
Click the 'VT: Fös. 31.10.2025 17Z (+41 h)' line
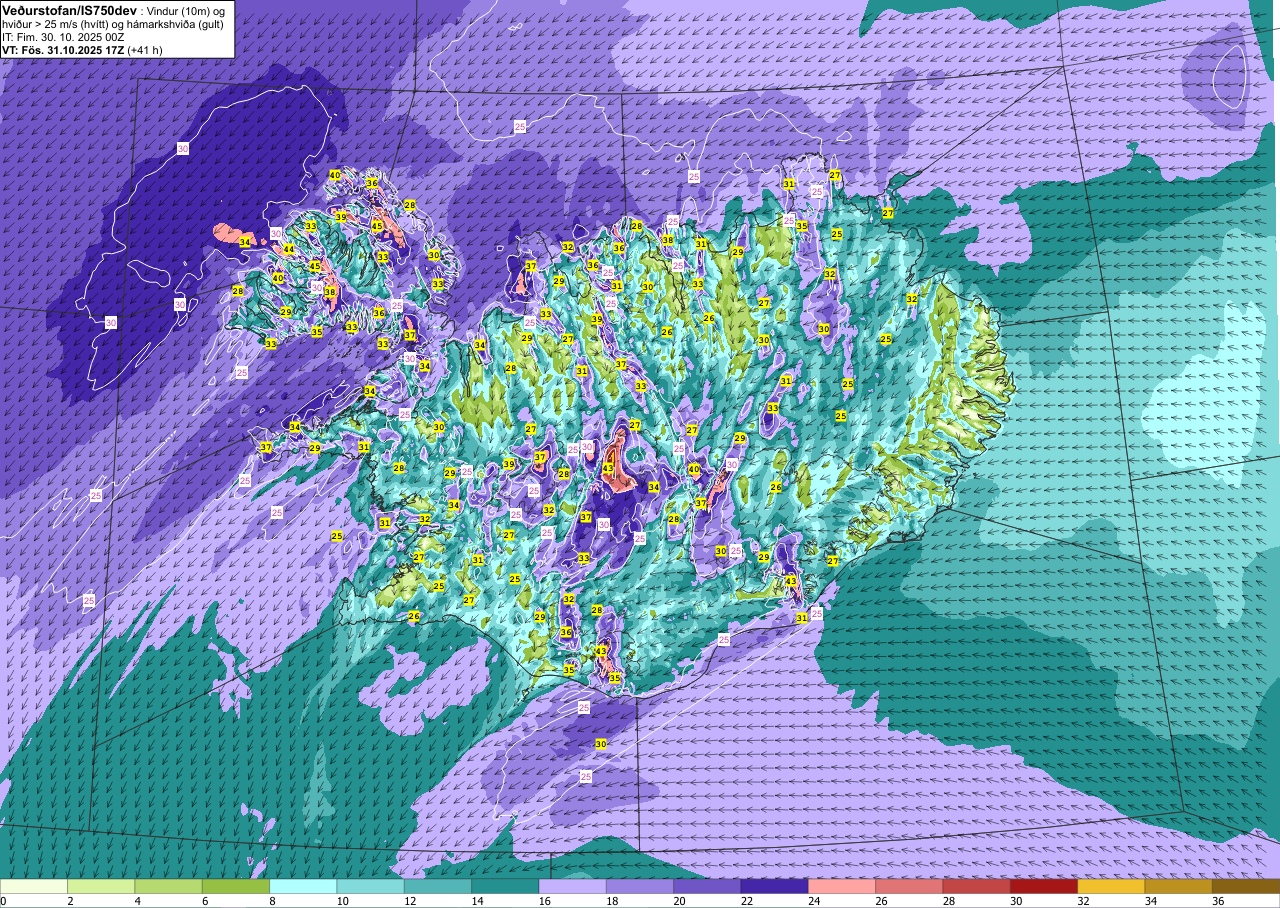point(82,49)
